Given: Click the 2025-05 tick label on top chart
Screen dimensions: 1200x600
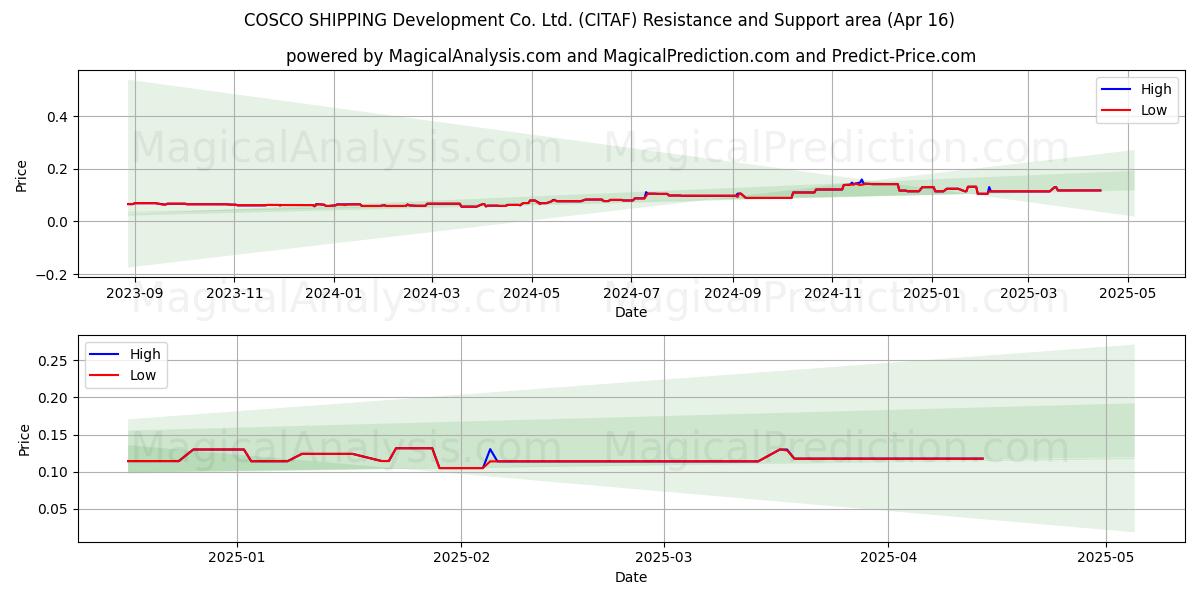Looking at the screenshot, I should tap(1129, 293).
